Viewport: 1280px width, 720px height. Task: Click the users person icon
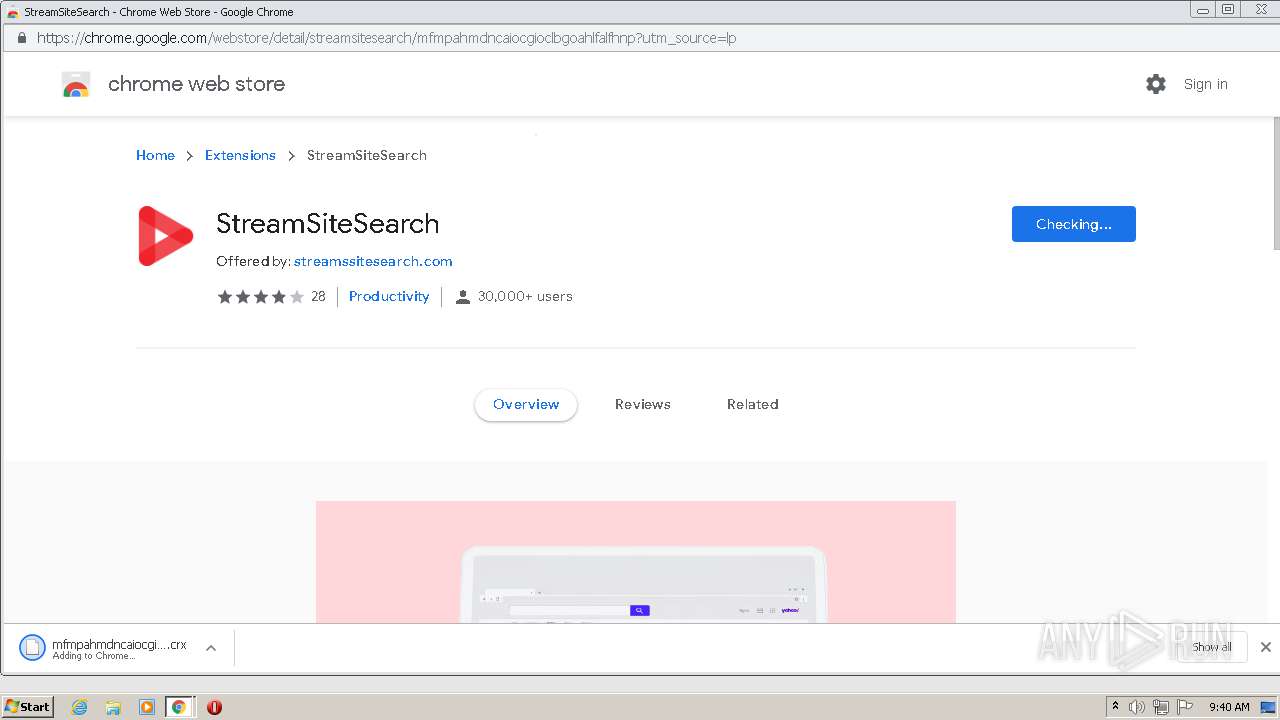(463, 297)
